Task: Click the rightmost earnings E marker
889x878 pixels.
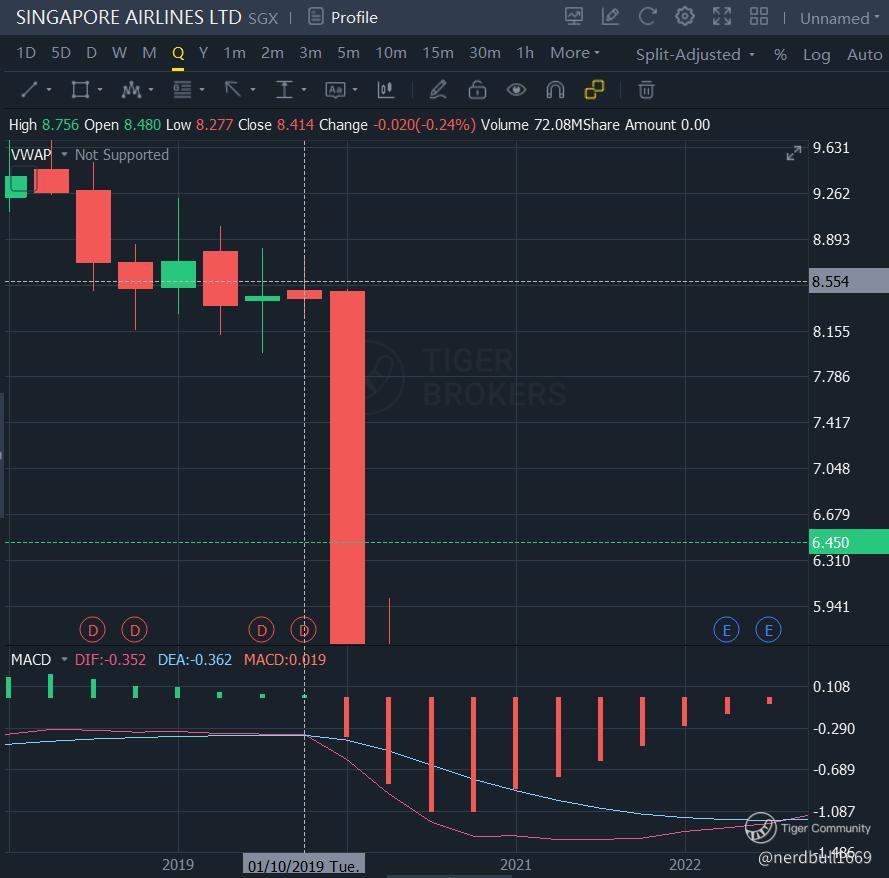Action: [769, 630]
